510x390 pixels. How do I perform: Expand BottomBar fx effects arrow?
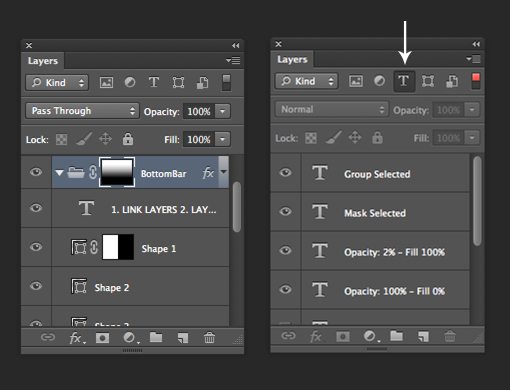tap(224, 172)
